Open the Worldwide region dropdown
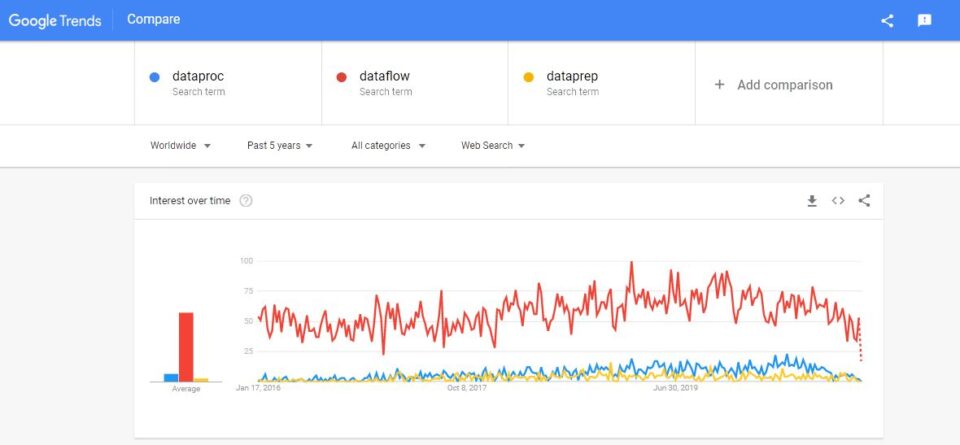 [x=181, y=146]
